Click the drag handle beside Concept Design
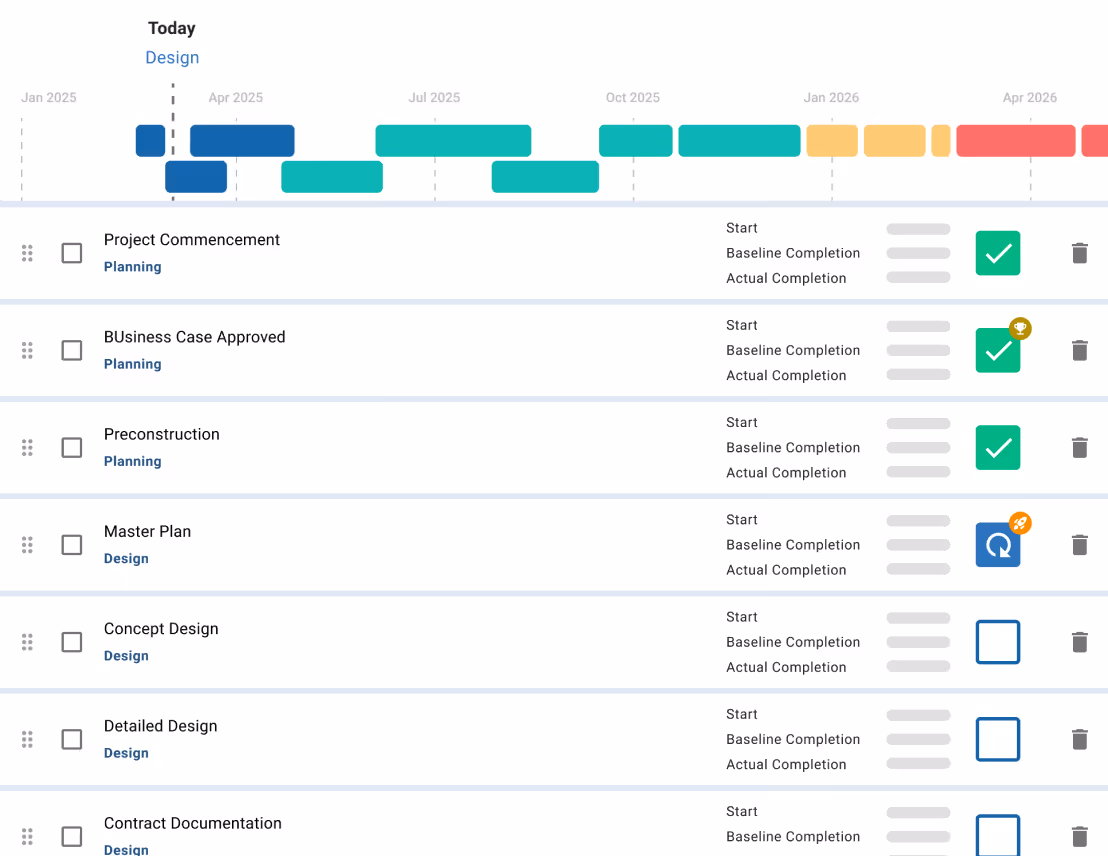 coord(27,642)
